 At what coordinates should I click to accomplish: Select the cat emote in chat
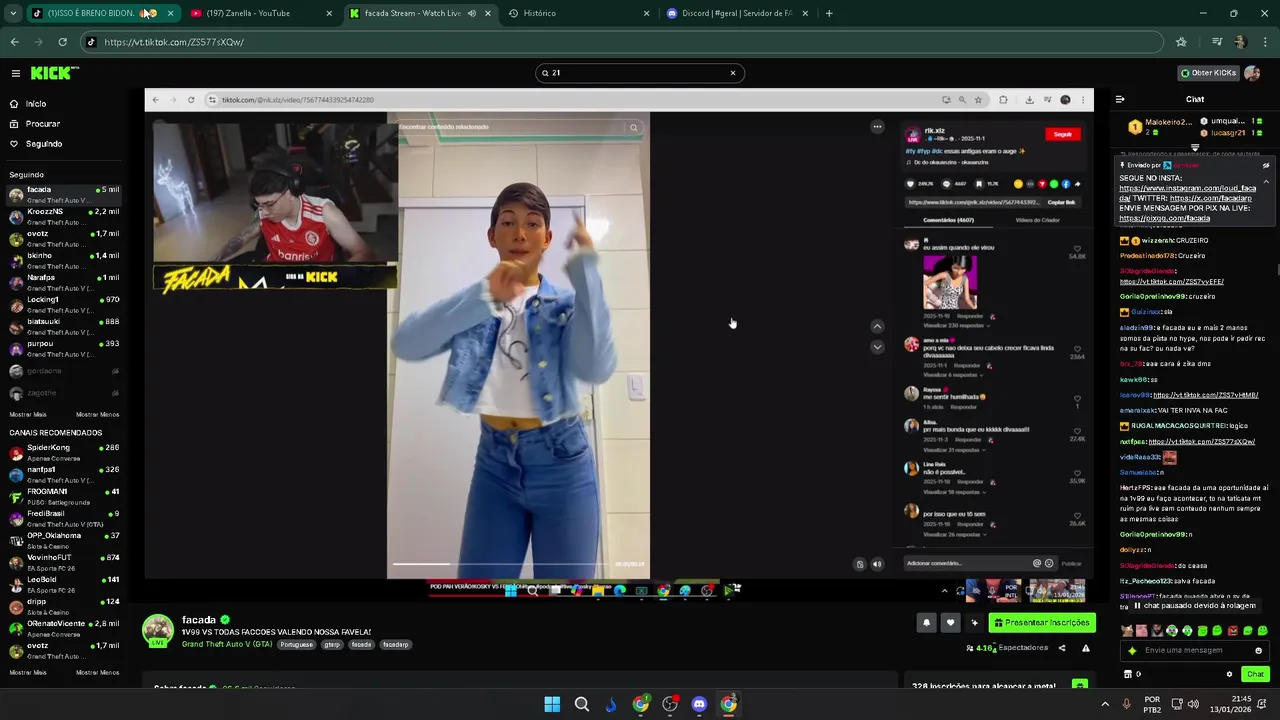pos(1128,631)
